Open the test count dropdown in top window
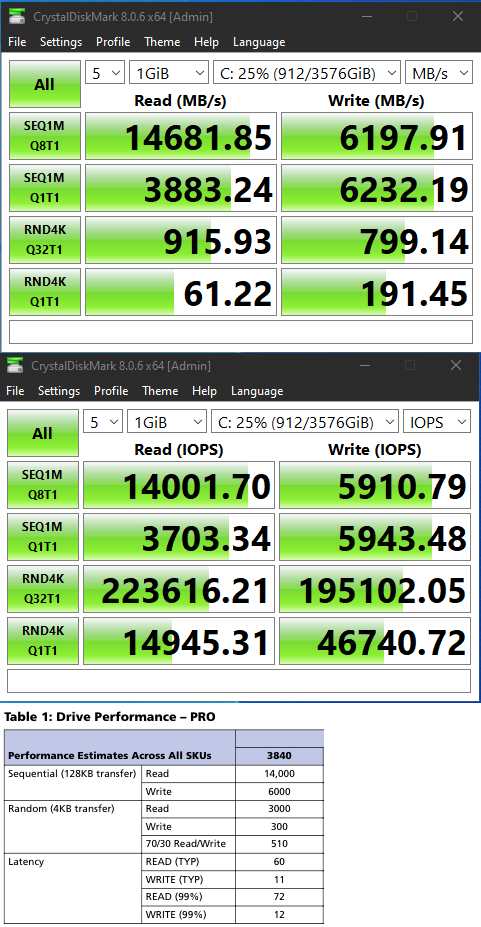The width and height of the screenshot is (481, 927). coord(105,73)
